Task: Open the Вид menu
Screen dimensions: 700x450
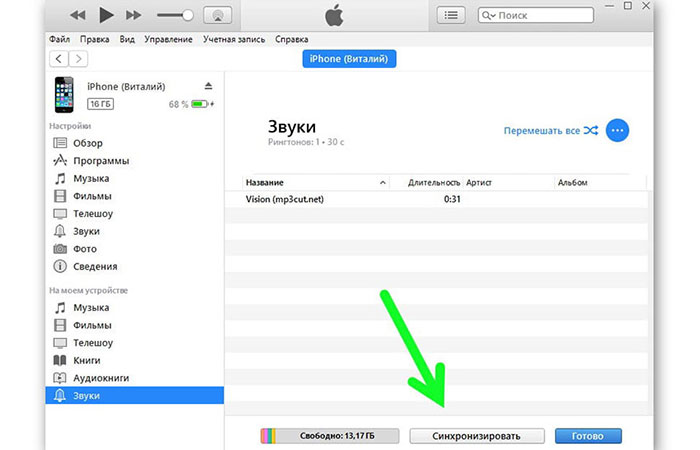Action: click(127, 39)
